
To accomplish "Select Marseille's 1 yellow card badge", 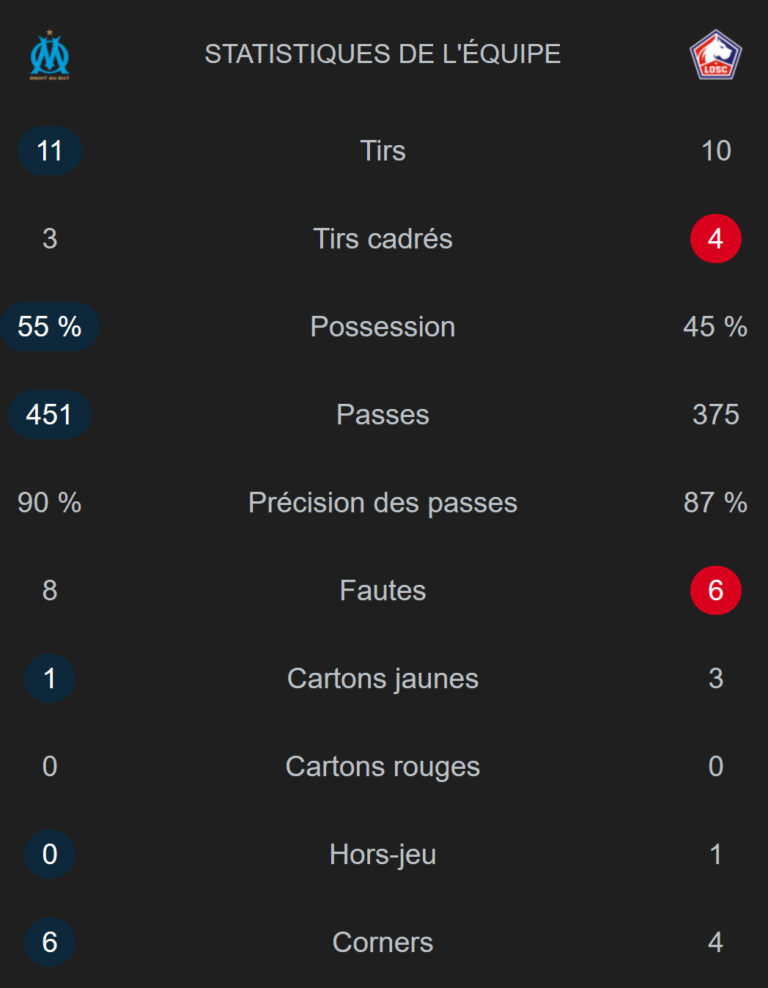I will click(50, 679).
